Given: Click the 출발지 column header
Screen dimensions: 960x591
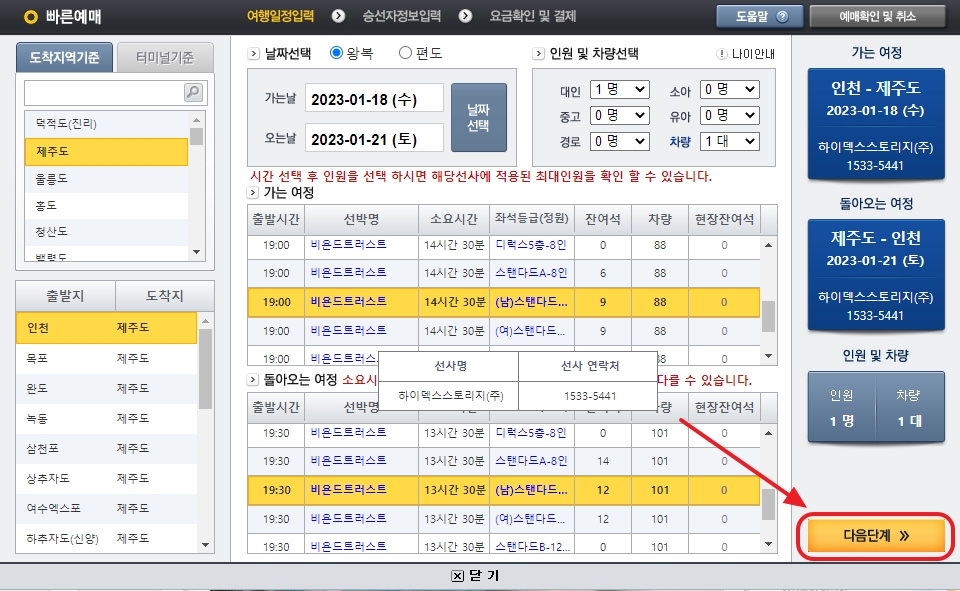Looking at the screenshot, I should [66, 296].
